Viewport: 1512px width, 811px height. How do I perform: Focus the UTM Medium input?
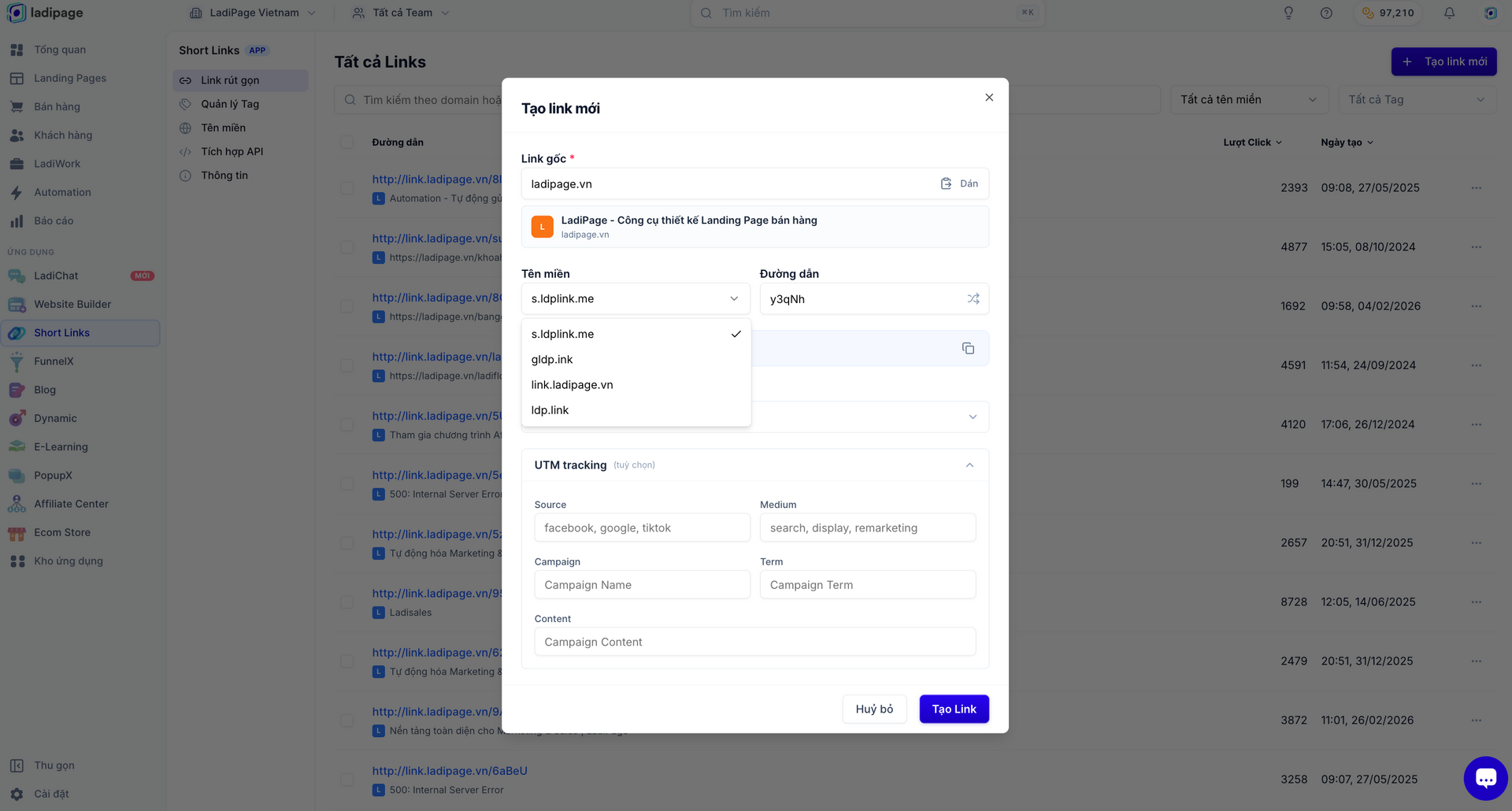pyautogui.click(x=867, y=528)
